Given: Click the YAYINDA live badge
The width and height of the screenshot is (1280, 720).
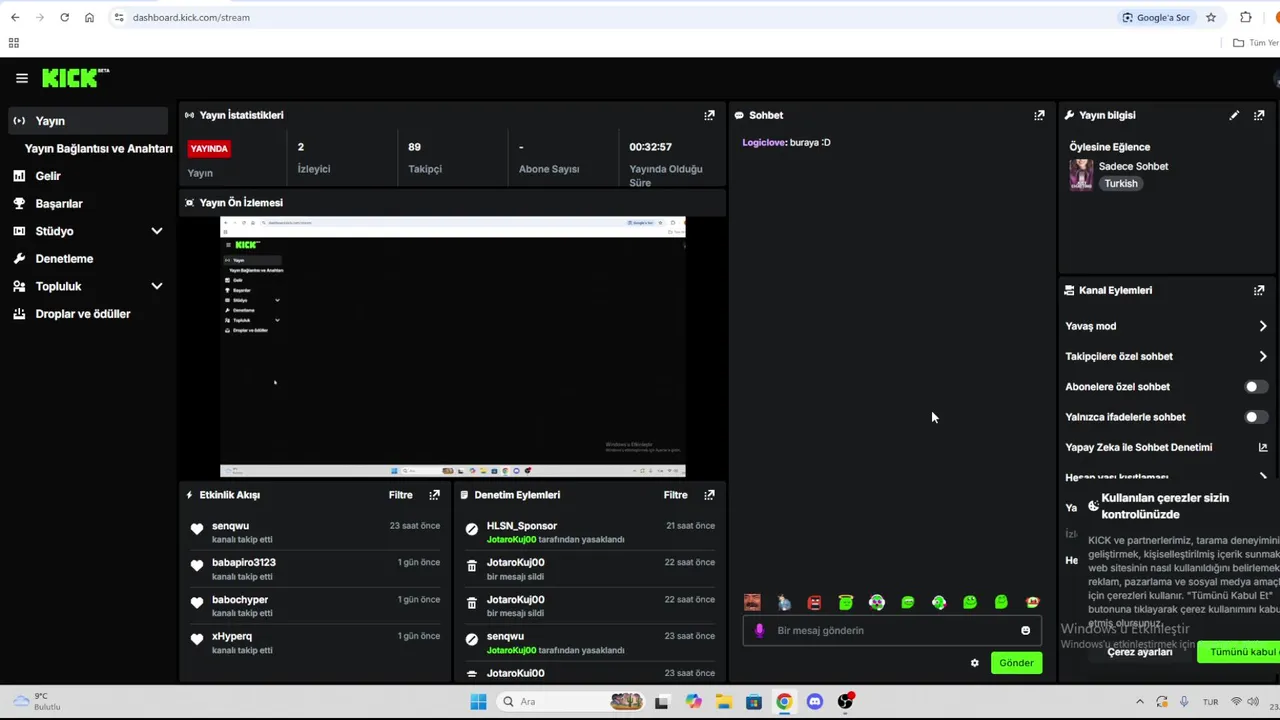Looking at the screenshot, I should tap(209, 148).
